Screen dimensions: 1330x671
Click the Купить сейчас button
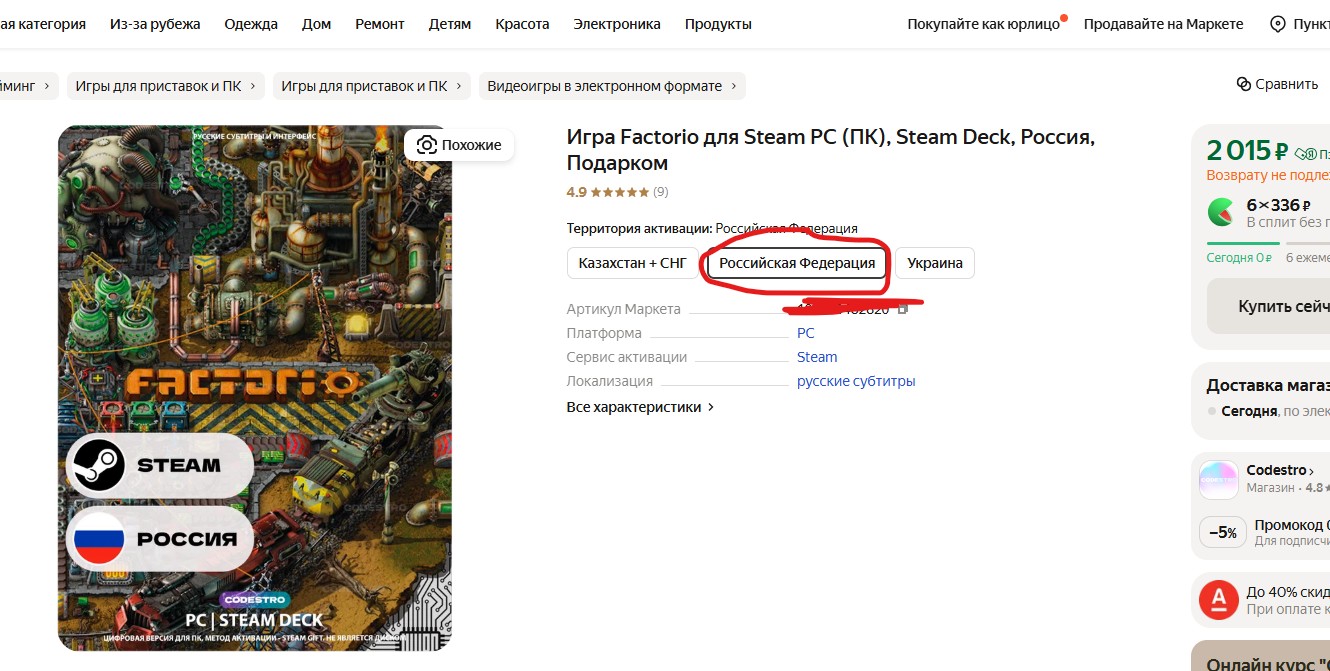pyautogui.click(x=1268, y=306)
